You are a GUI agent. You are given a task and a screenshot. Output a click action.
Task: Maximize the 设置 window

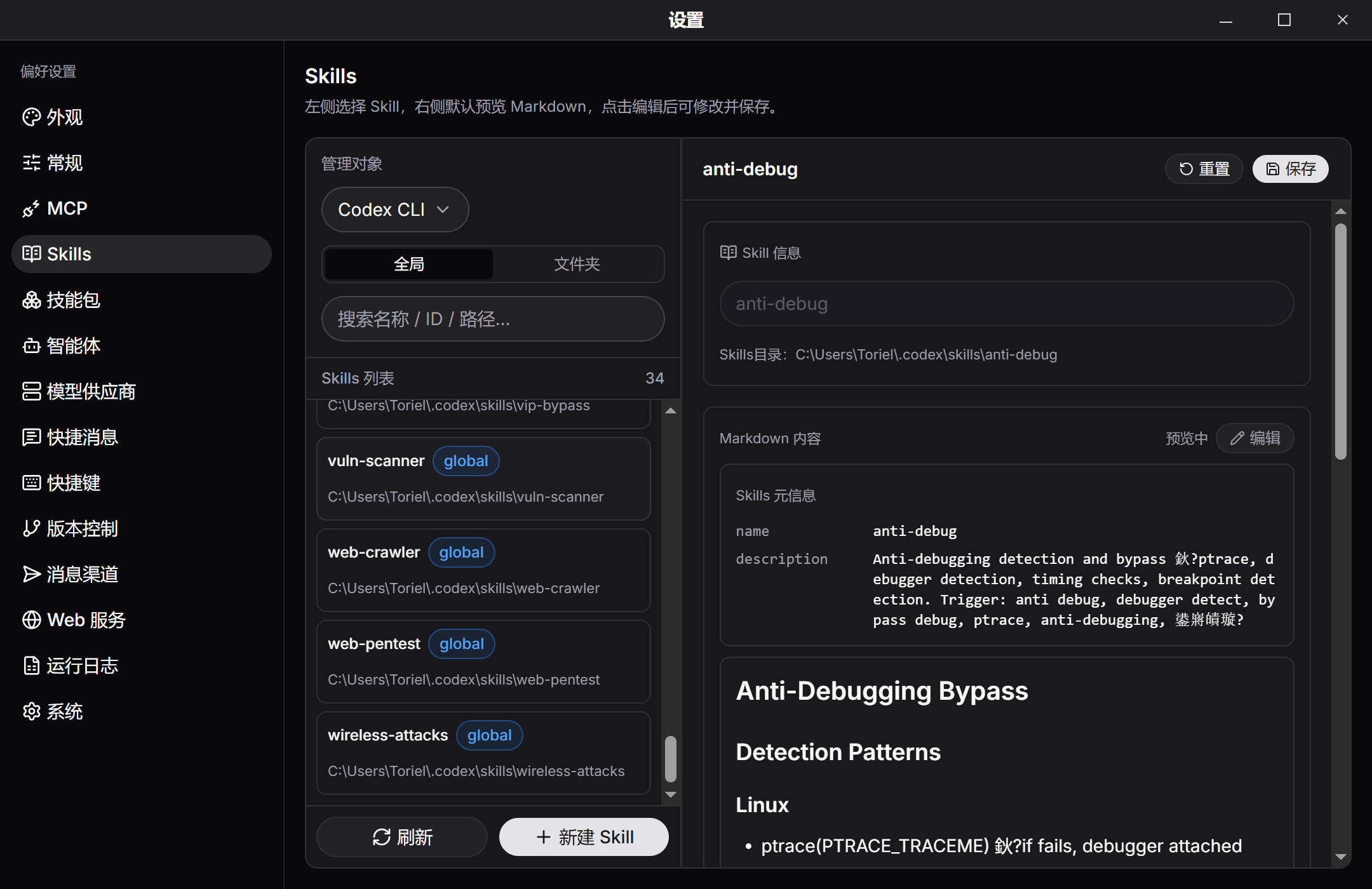1284,20
